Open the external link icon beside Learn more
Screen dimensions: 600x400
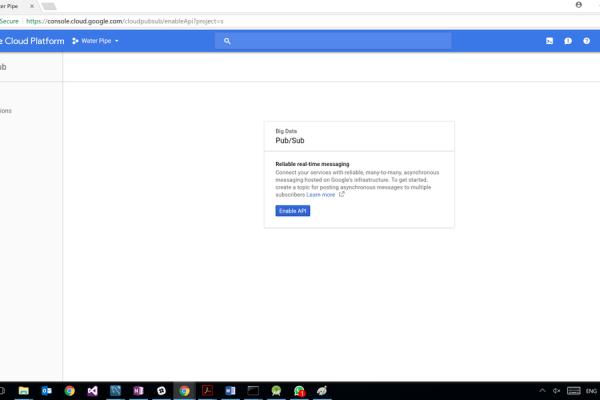click(341, 194)
